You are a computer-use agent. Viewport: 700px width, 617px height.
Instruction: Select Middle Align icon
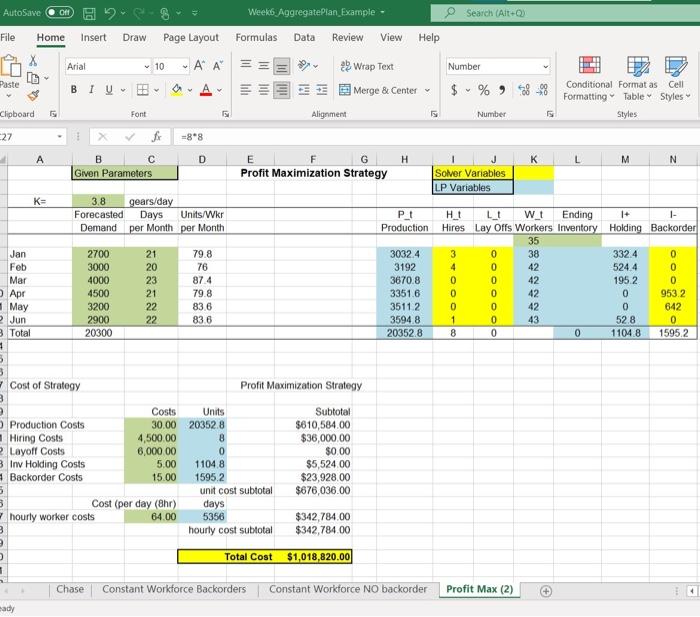coord(264,66)
